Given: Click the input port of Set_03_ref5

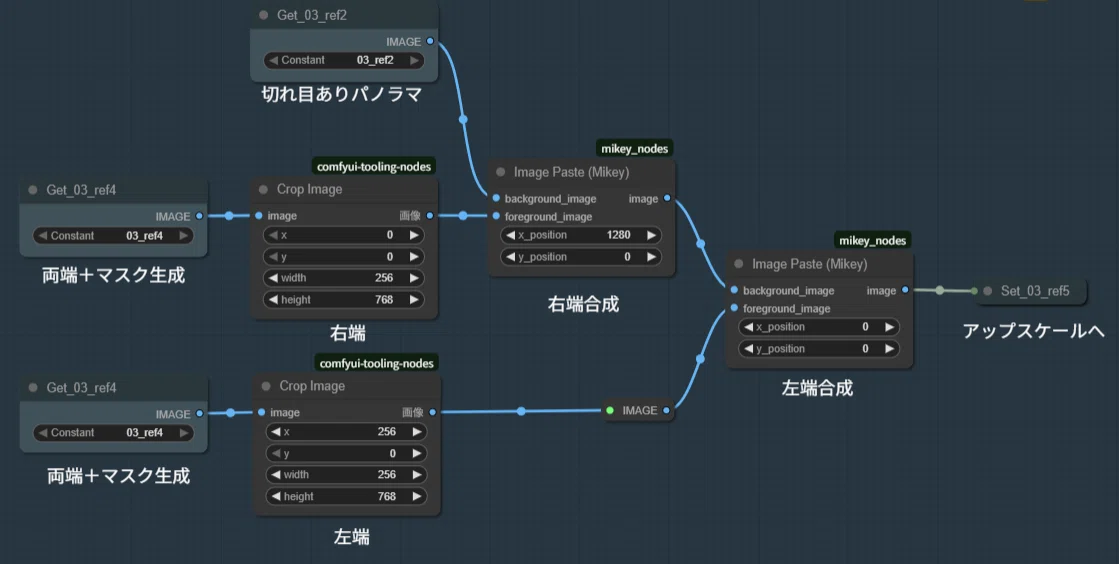Looking at the screenshot, I should (x=974, y=291).
